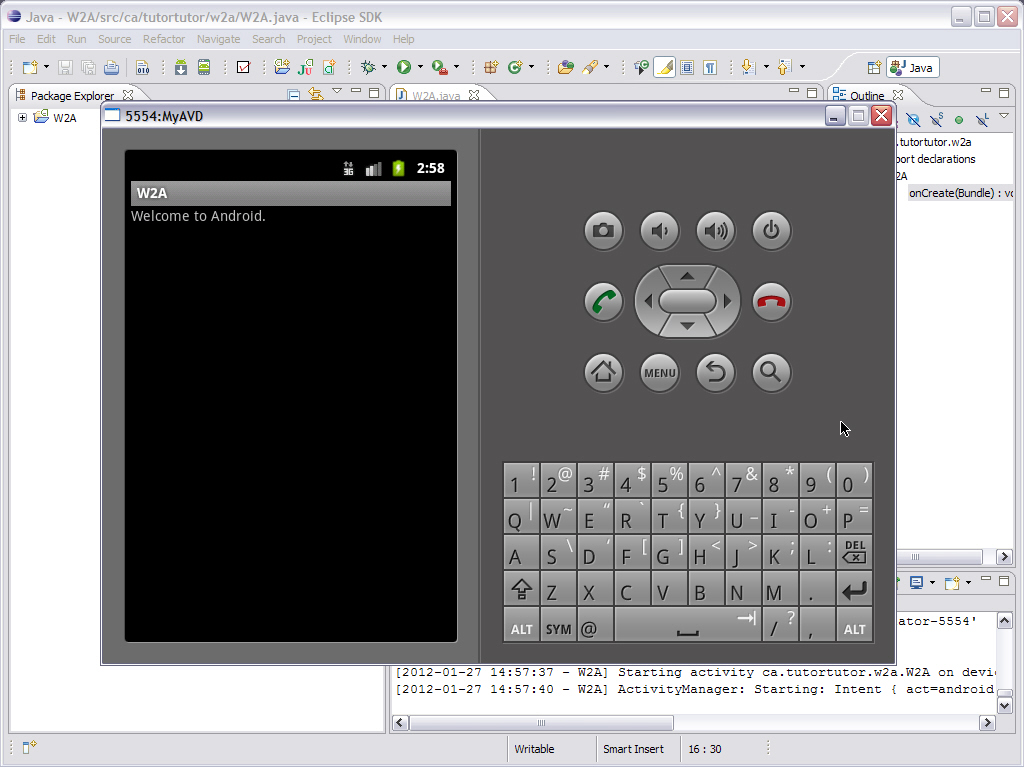Open the Project menu
The height and width of the screenshot is (768, 1024).
[314, 39]
